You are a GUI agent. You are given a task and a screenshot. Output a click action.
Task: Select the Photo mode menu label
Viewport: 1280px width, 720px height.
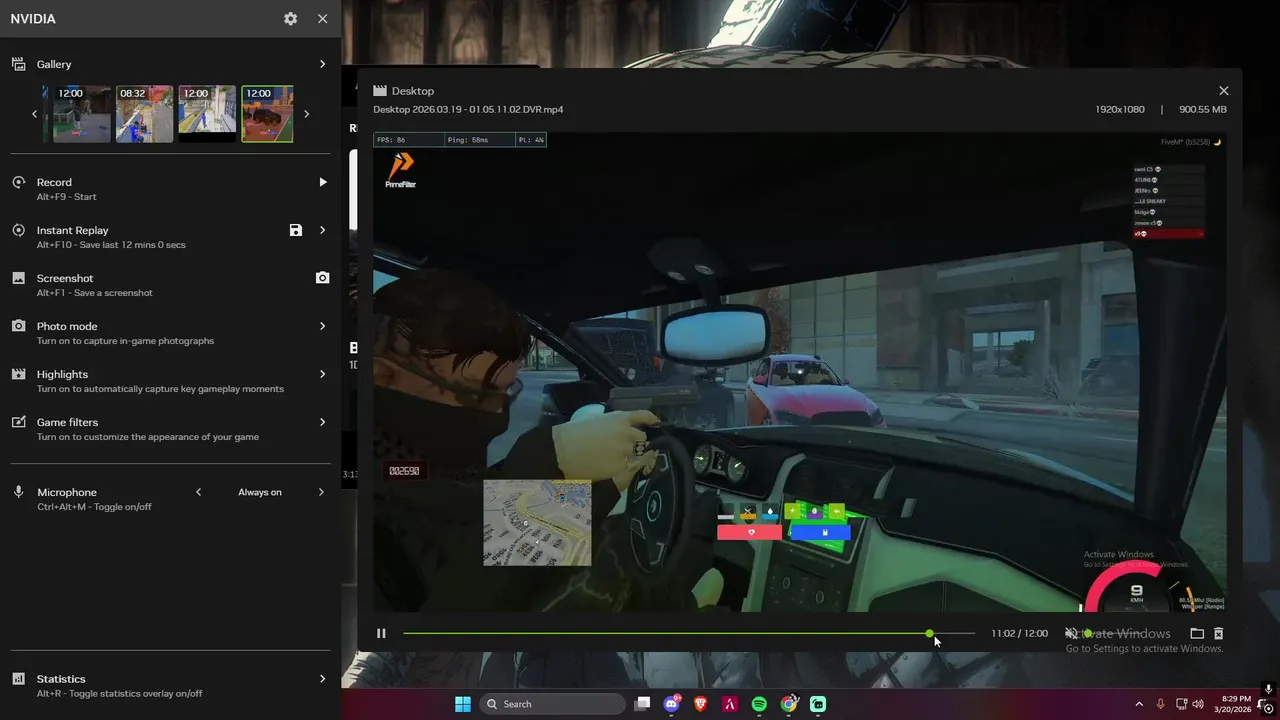[x=67, y=326]
